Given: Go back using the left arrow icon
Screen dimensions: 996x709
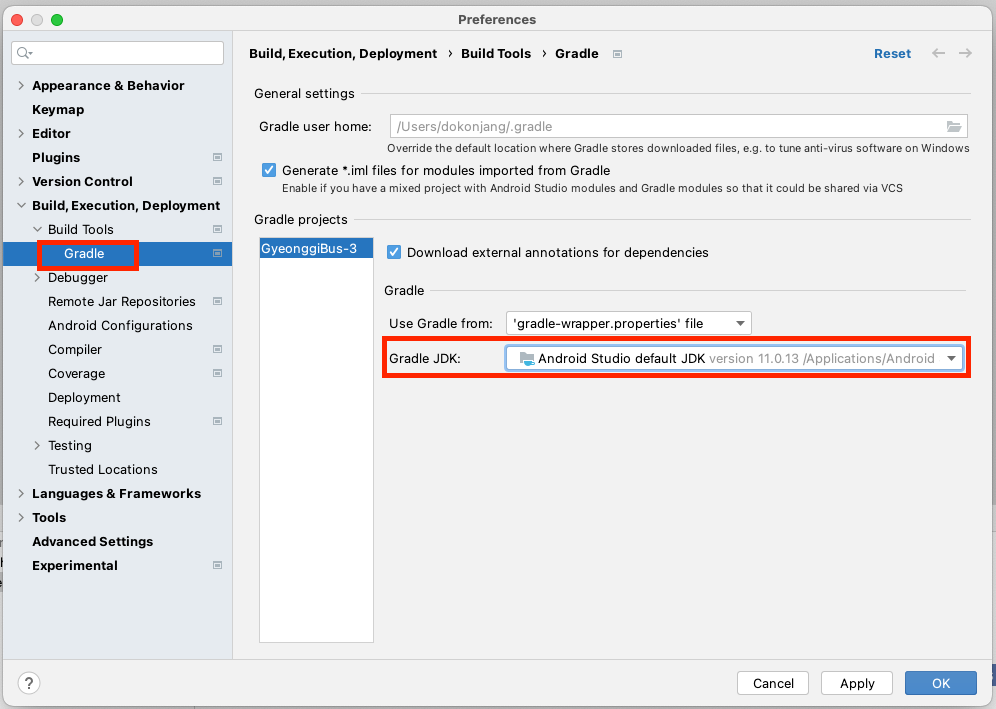Looking at the screenshot, I should [x=938, y=53].
